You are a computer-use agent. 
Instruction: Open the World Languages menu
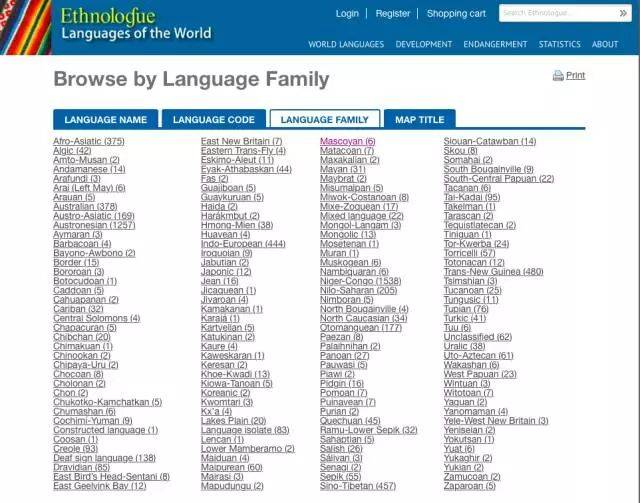click(x=346, y=44)
